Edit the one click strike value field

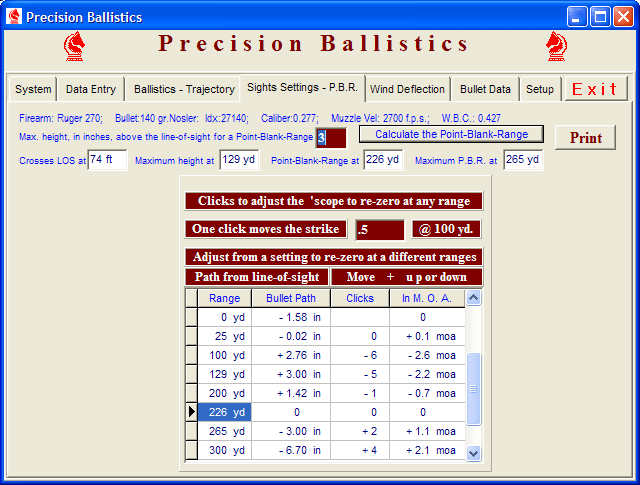pyautogui.click(x=380, y=229)
